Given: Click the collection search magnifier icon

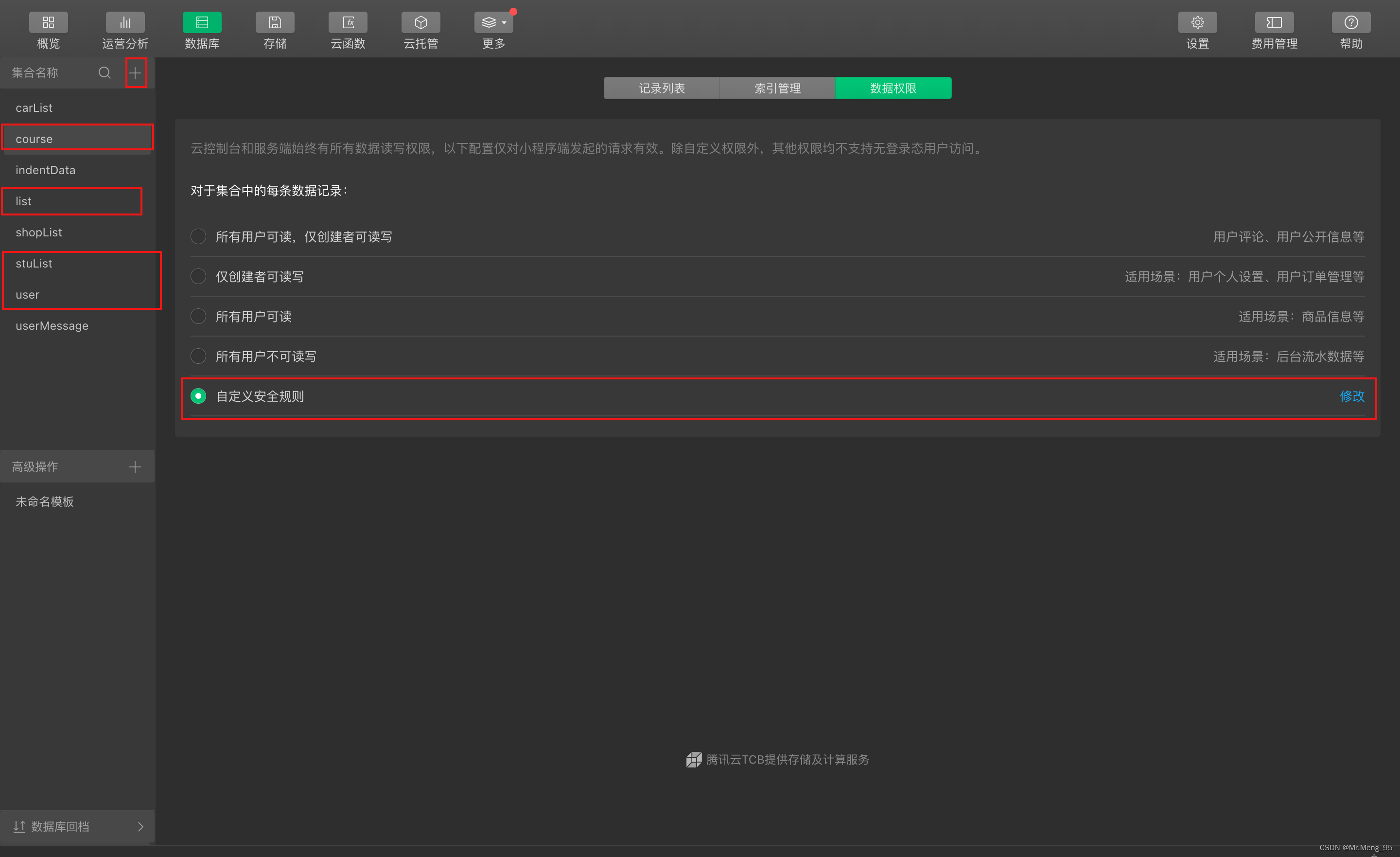Looking at the screenshot, I should coord(105,73).
